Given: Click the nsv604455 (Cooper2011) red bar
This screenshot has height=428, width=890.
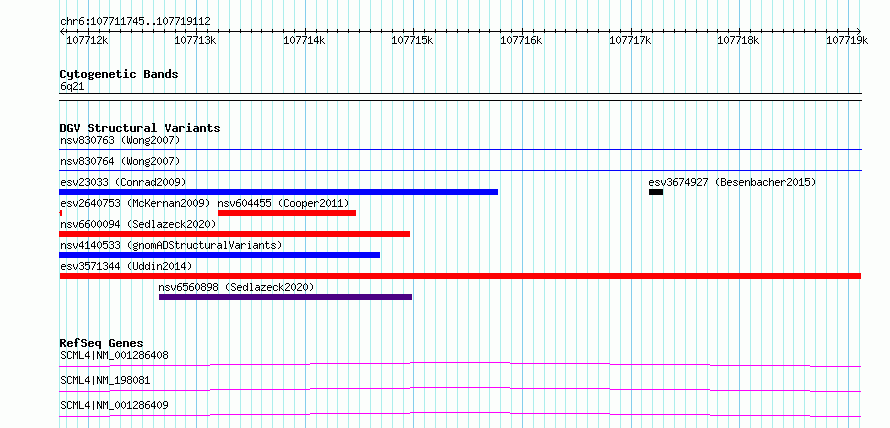Looking at the screenshot, I should (x=287, y=213).
